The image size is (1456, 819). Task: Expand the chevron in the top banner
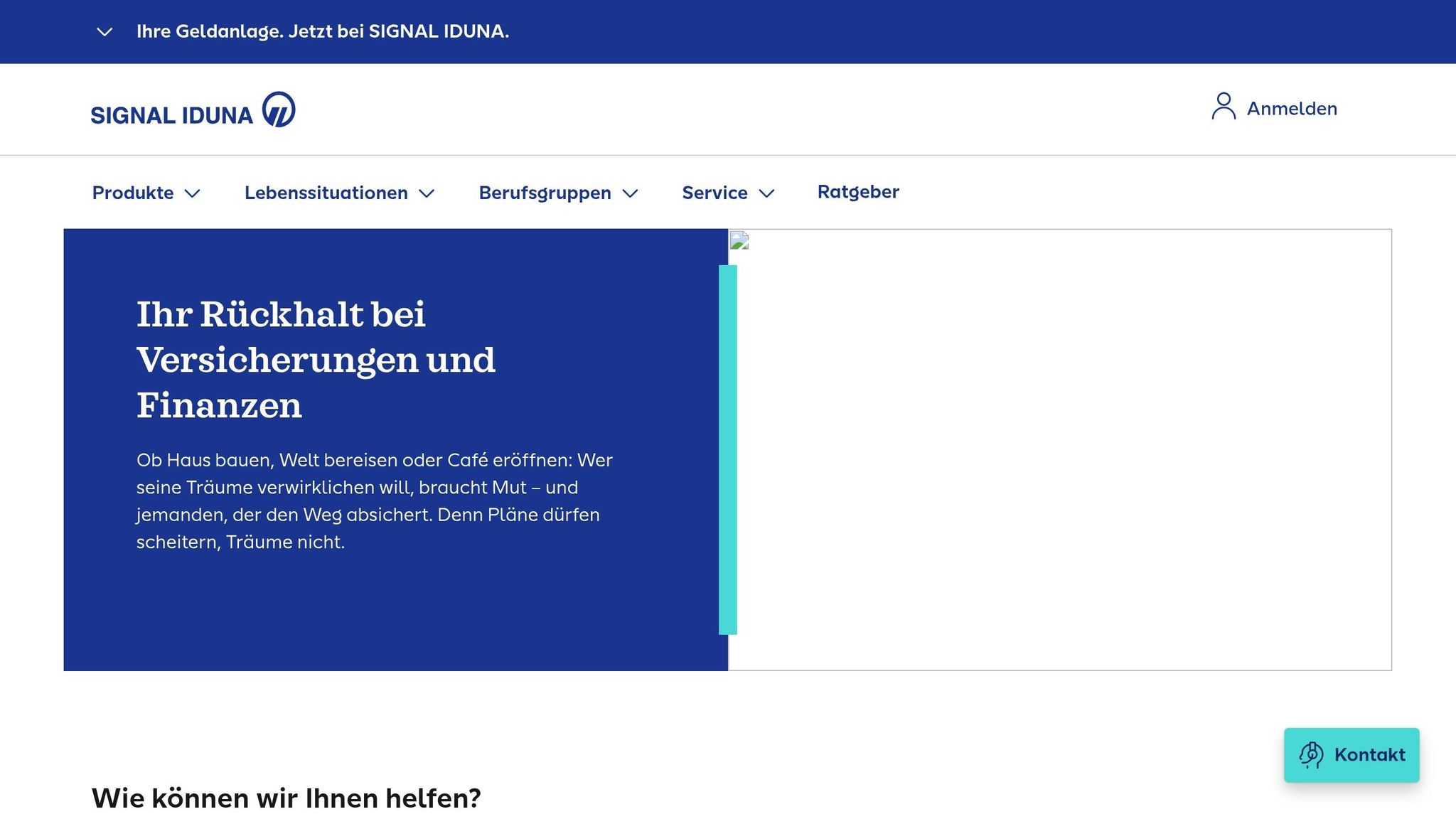(105, 31)
